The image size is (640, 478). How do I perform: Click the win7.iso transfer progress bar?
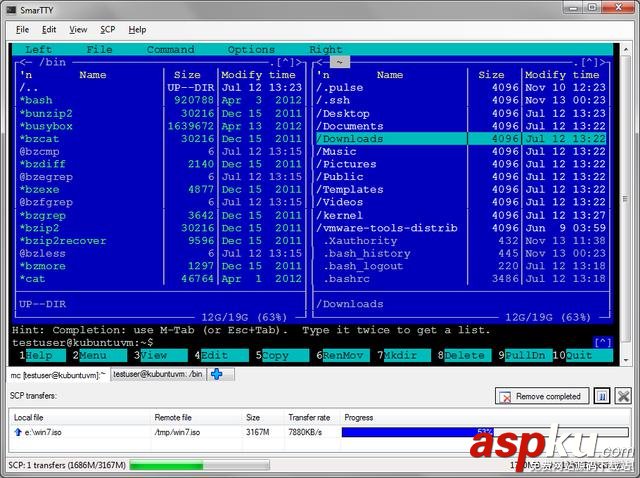pyautogui.click(x=485, y=432)
